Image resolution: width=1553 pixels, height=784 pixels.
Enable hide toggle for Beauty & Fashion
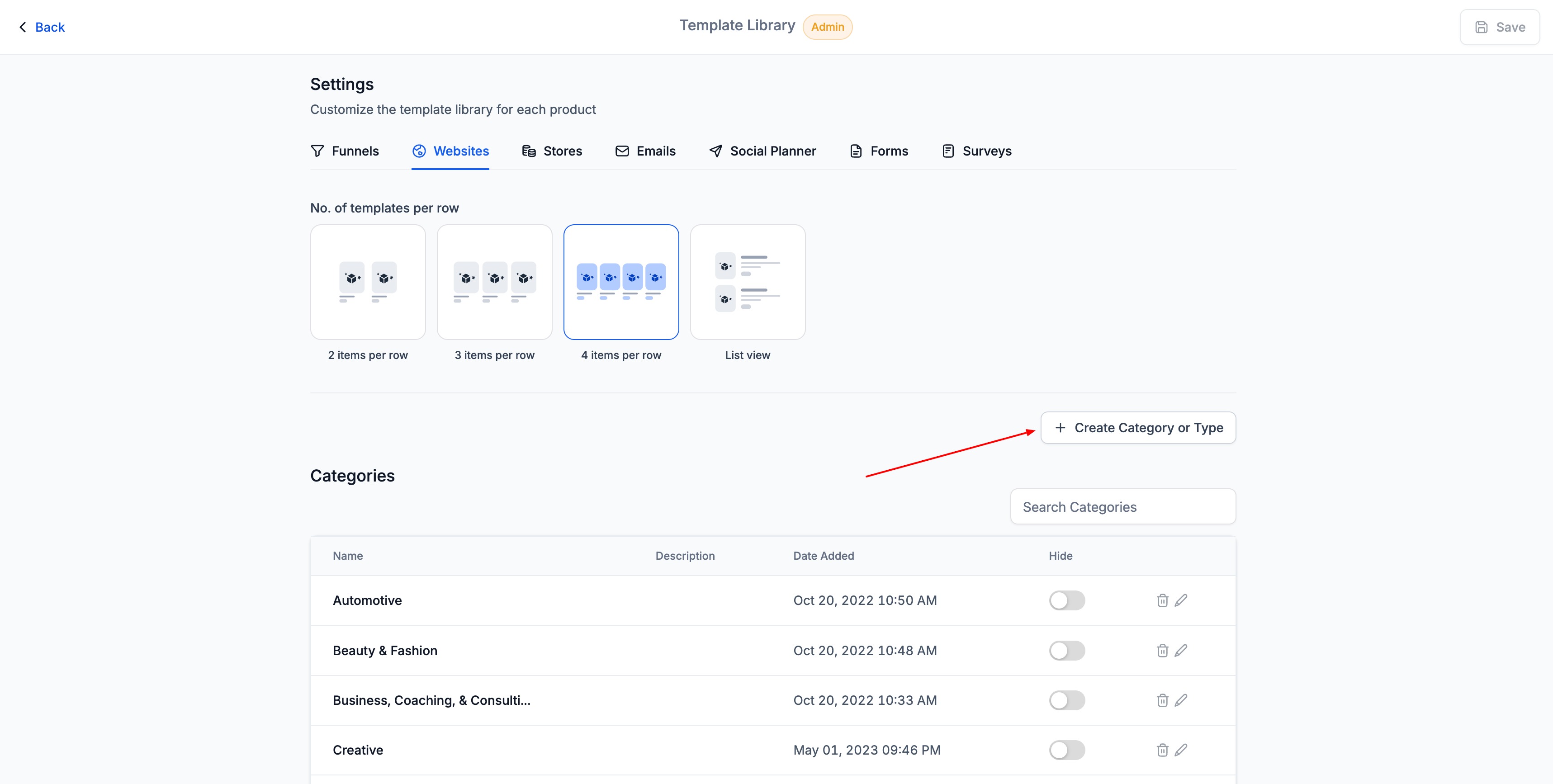1066,650
